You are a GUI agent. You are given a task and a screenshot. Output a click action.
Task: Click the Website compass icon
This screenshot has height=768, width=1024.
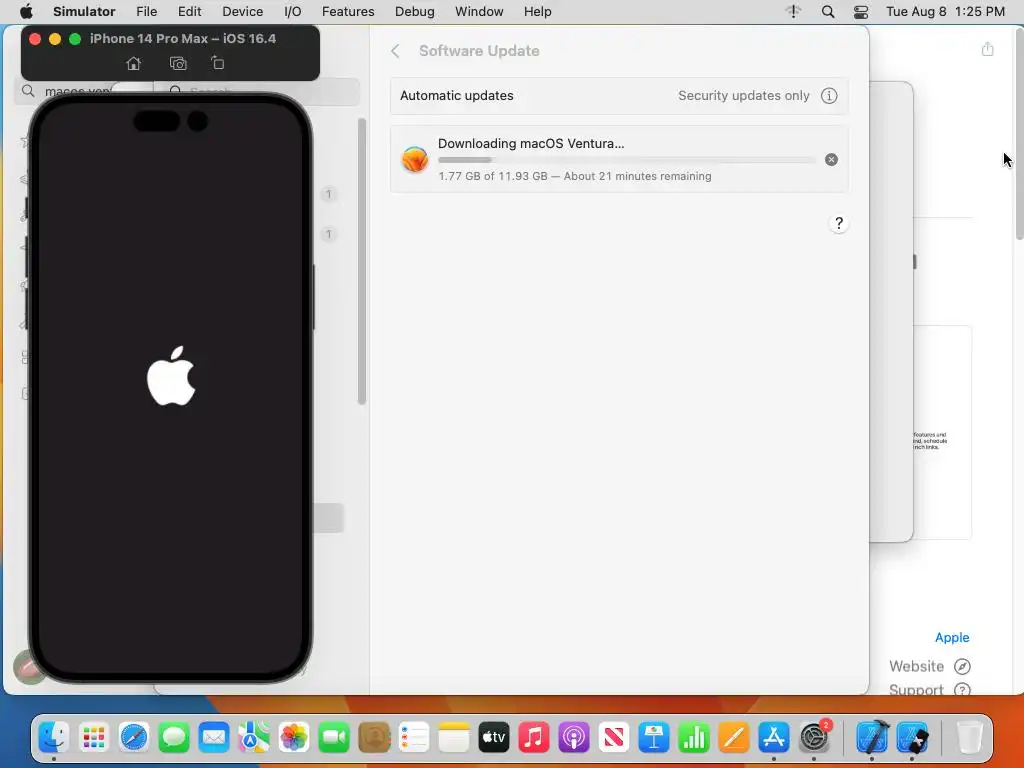coord(962,666)
